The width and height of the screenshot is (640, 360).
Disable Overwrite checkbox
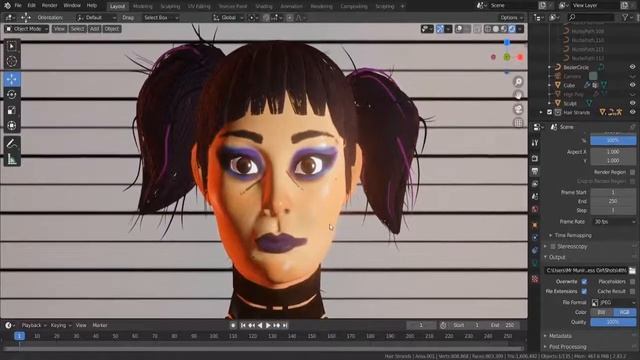tap(584, 282)
